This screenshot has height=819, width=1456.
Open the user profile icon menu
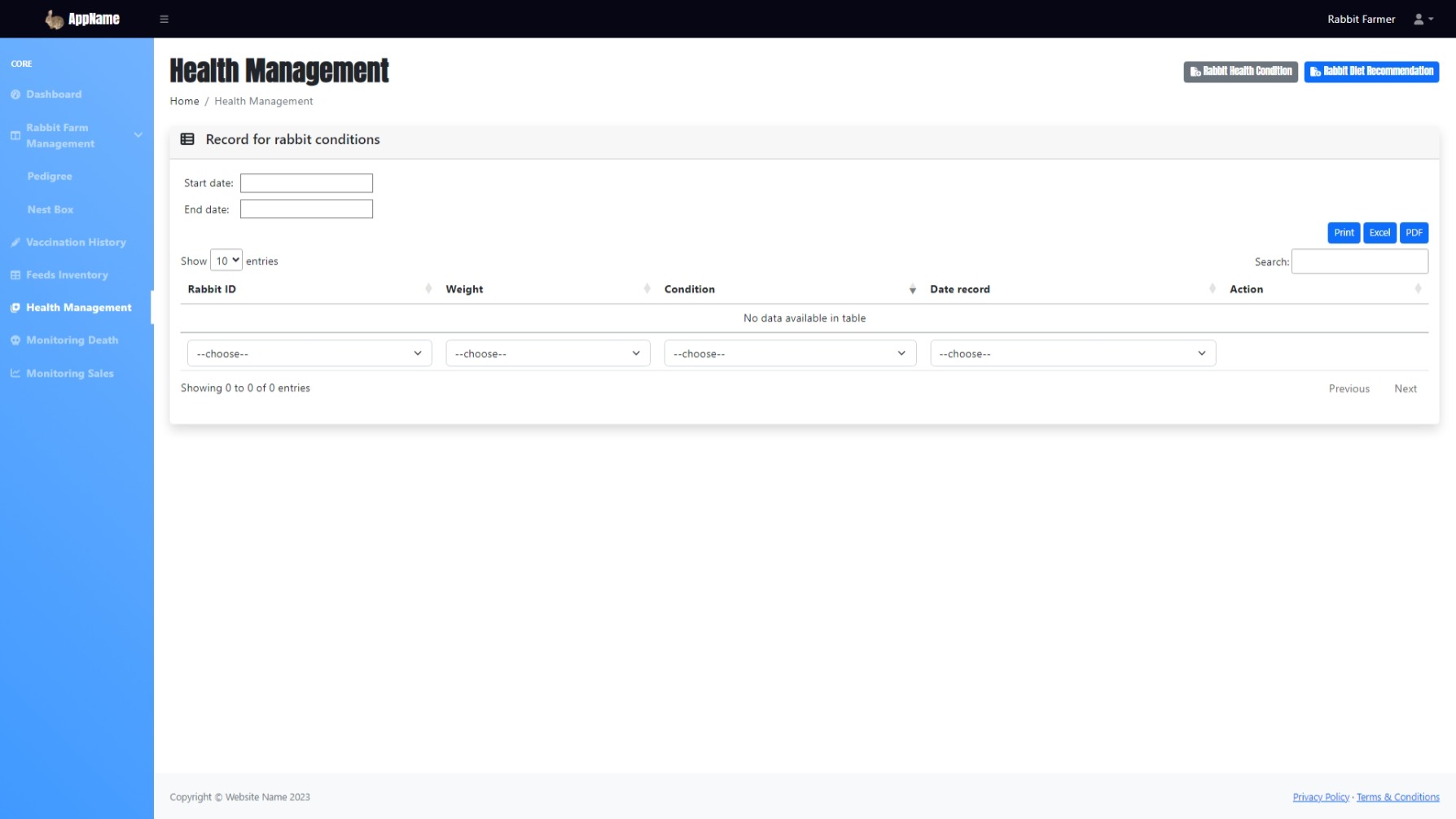click(x=1423, y=19)
